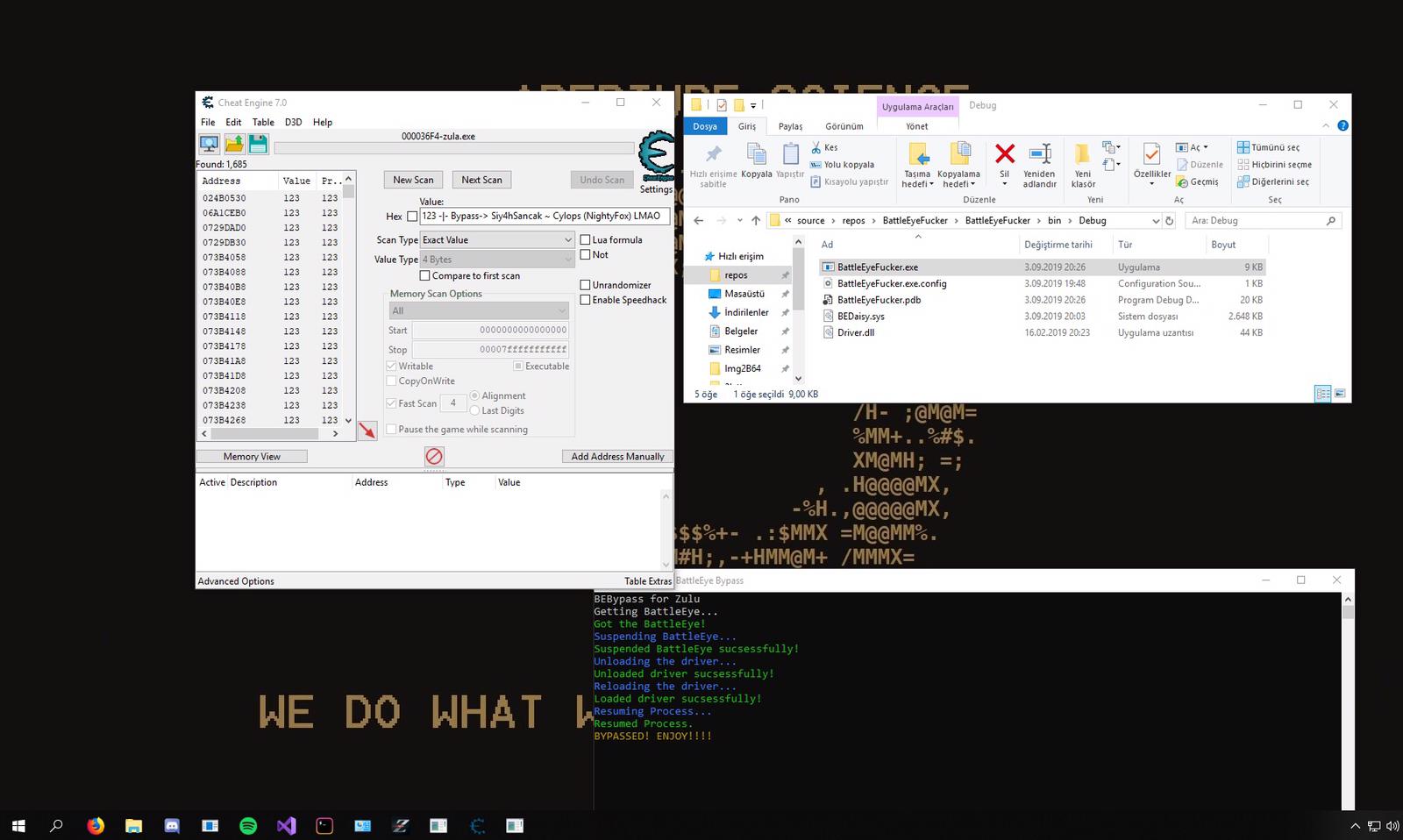Enable the Lua formula checkbox
Screen dimensions: 1403x840
click(585, 239)
